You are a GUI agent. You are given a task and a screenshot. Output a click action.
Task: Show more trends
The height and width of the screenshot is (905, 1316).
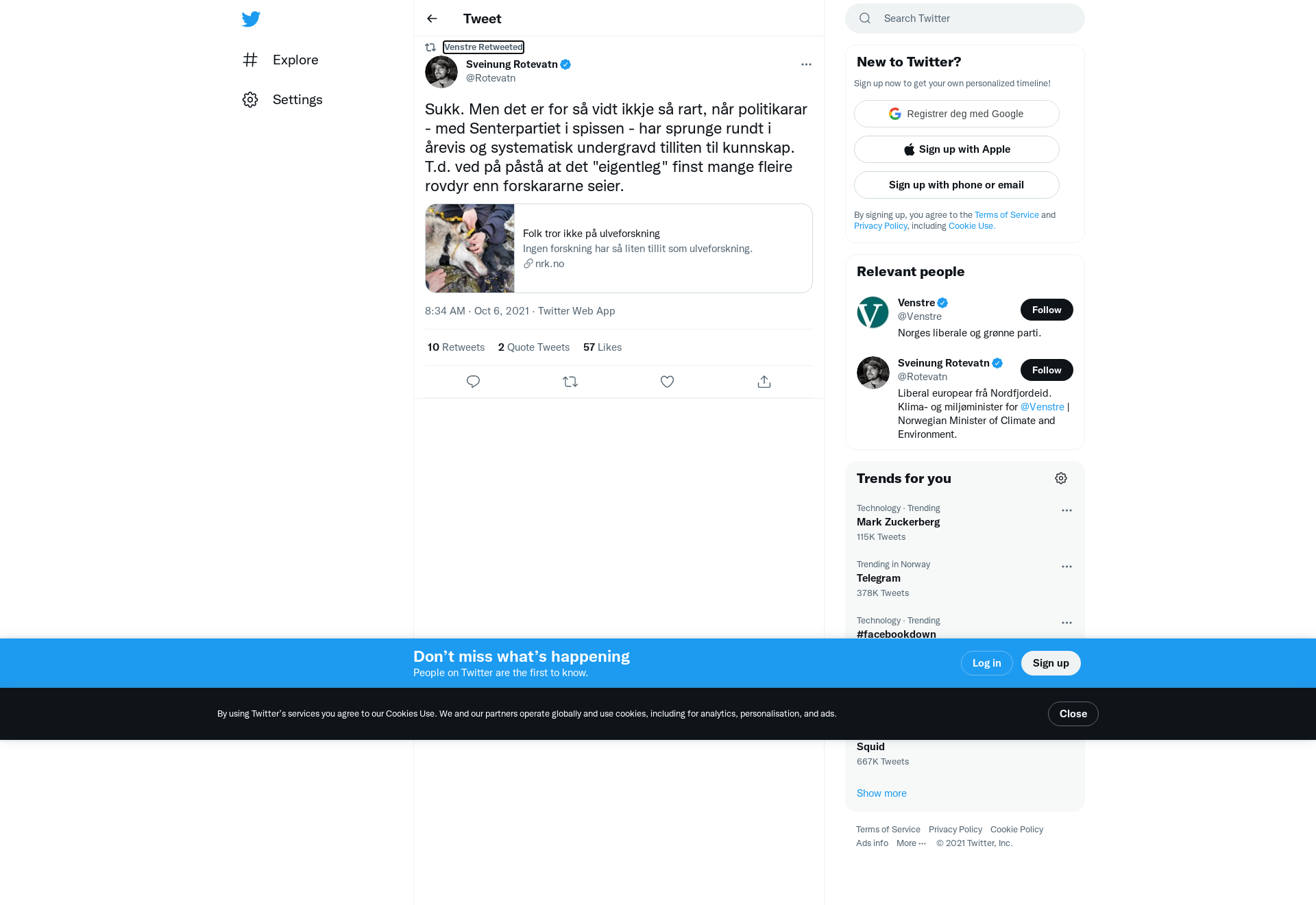coord(881,793)
